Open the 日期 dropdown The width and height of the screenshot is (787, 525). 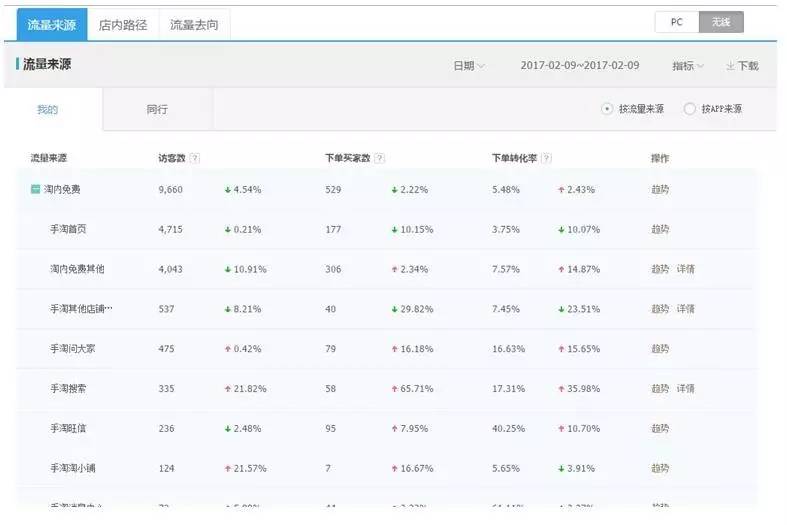point(468,66)
